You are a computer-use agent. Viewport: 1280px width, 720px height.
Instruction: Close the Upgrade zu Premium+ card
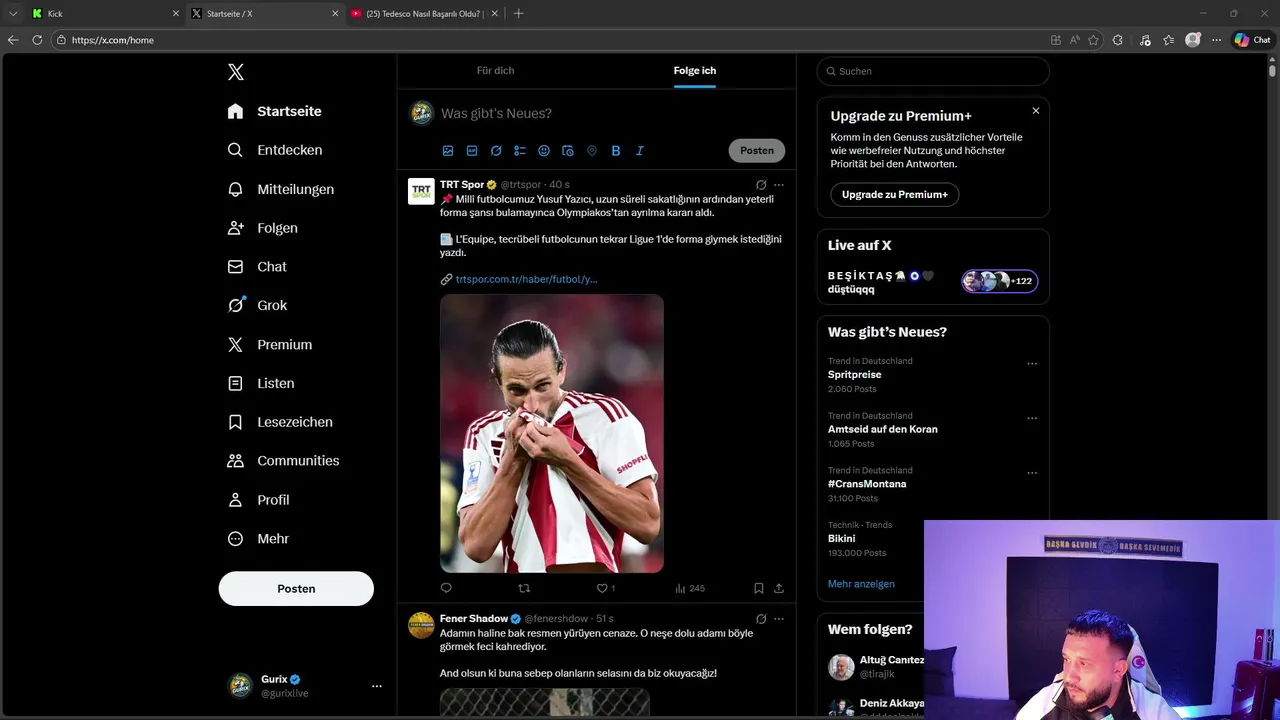1036,111
